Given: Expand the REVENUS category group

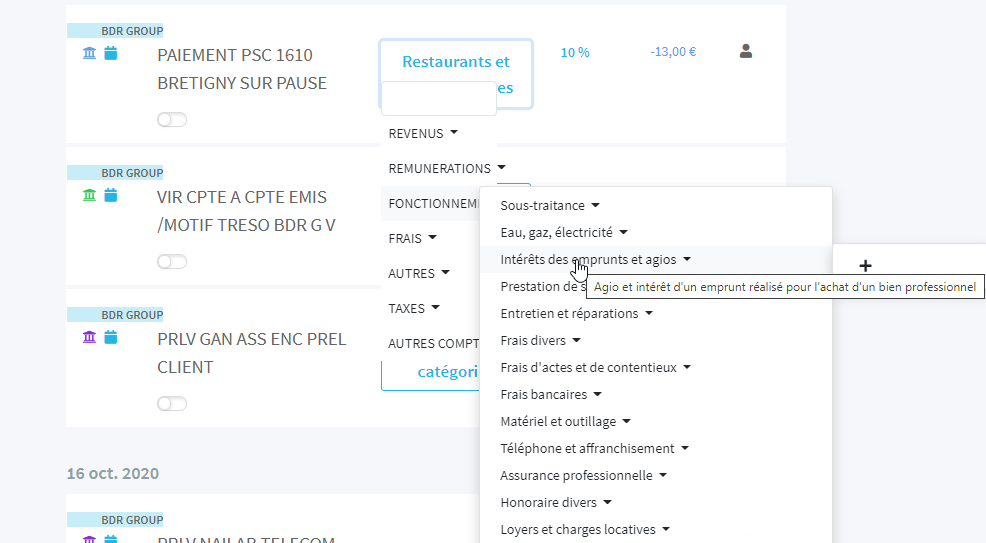Looking at the screenshot, I should pyautogui.click(x=423, y=133).
